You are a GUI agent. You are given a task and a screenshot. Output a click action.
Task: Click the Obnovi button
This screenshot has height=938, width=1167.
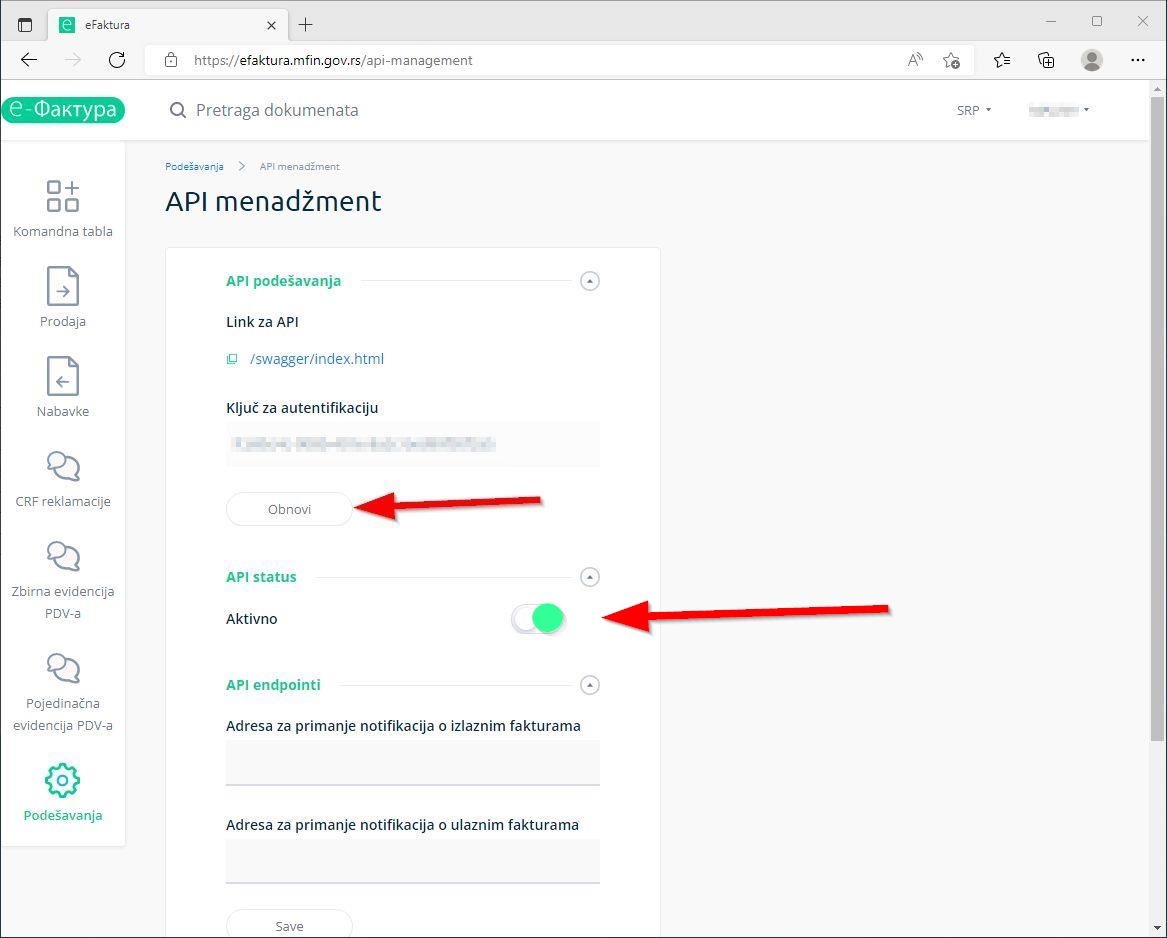[x=289, y=509]
